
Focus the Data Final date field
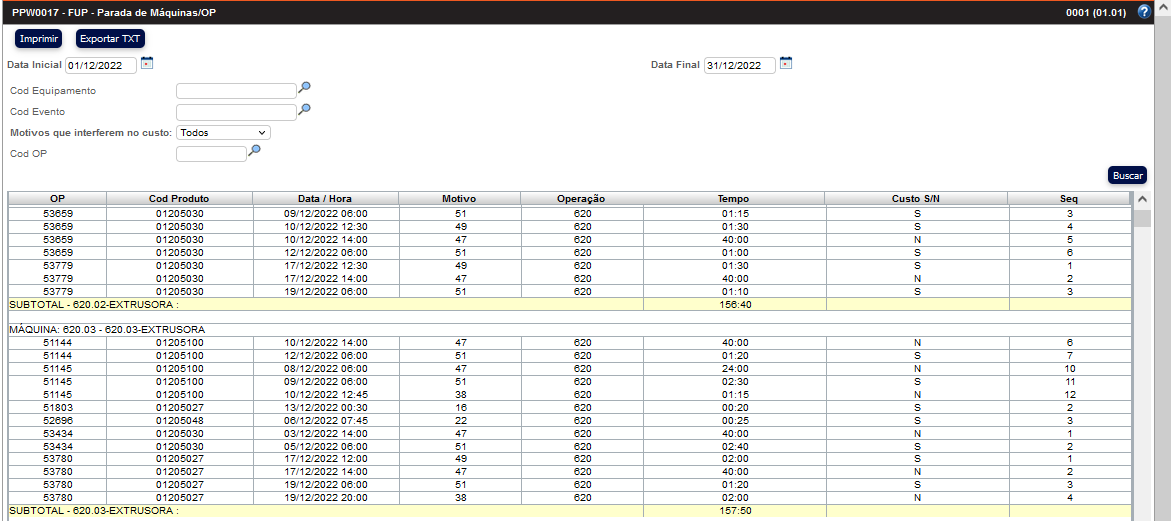click(739, 66)
